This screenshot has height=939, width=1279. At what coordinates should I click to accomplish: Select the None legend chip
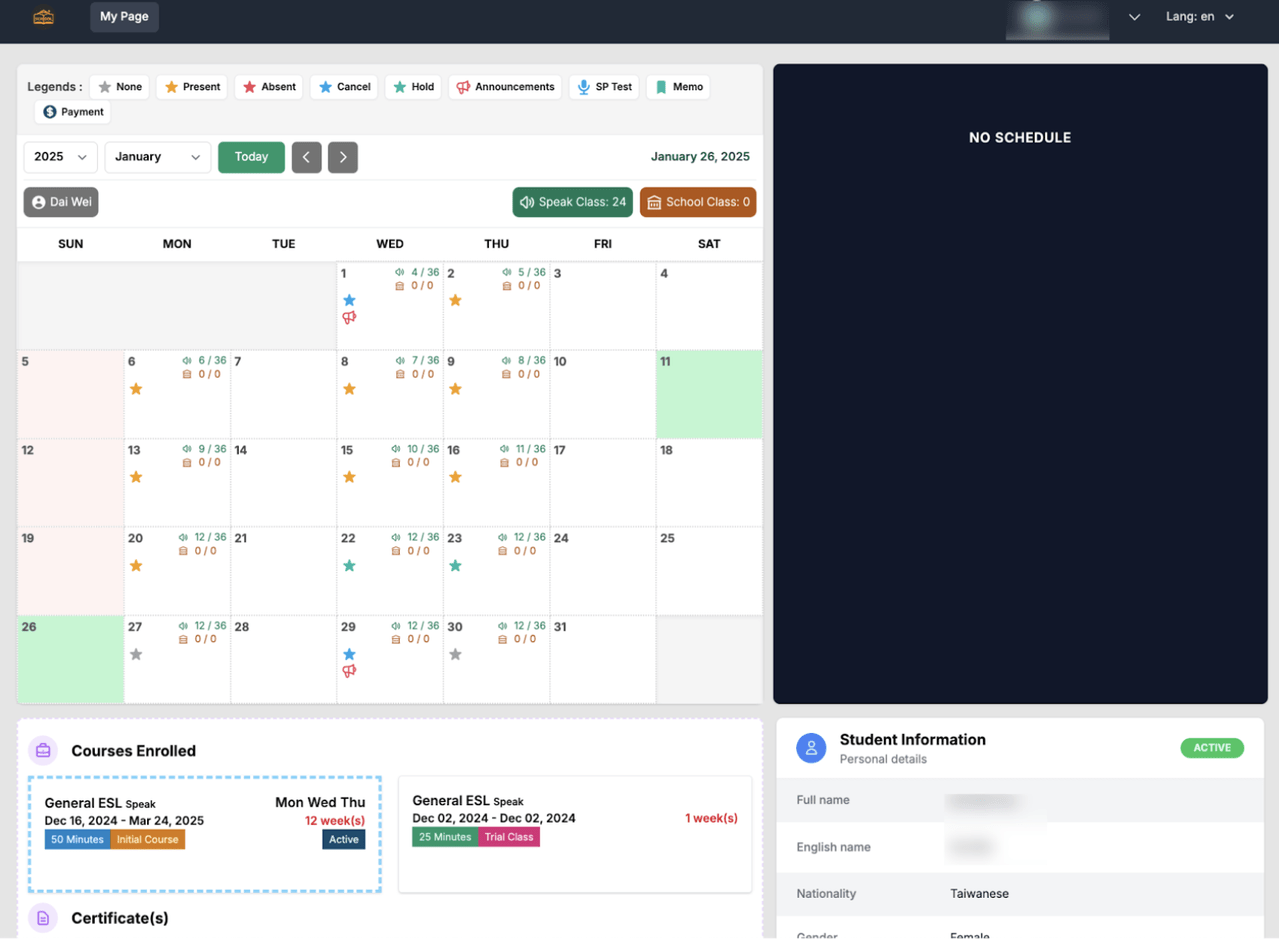[120, 87]
